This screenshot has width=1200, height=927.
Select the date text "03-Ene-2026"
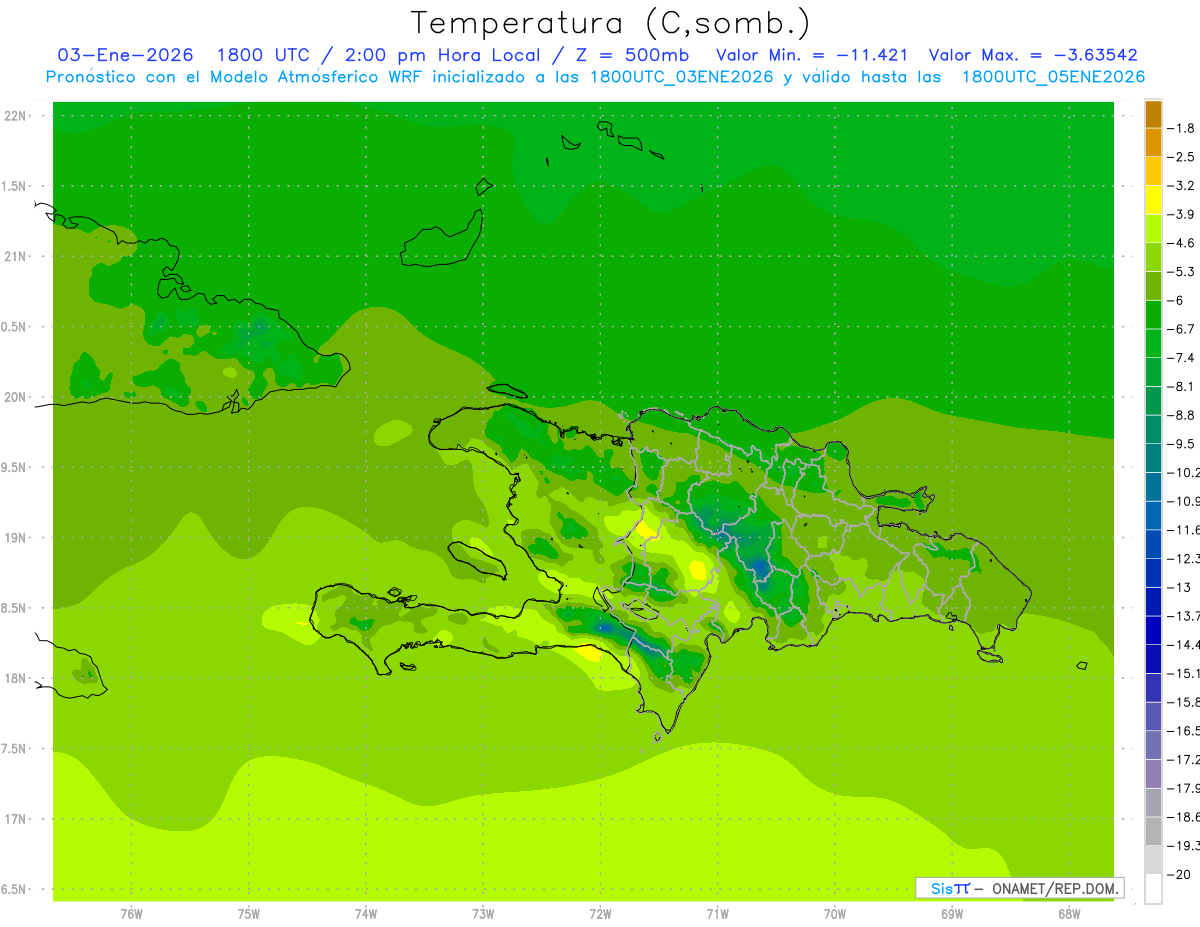pyautogui.click(x=125, y=55)
